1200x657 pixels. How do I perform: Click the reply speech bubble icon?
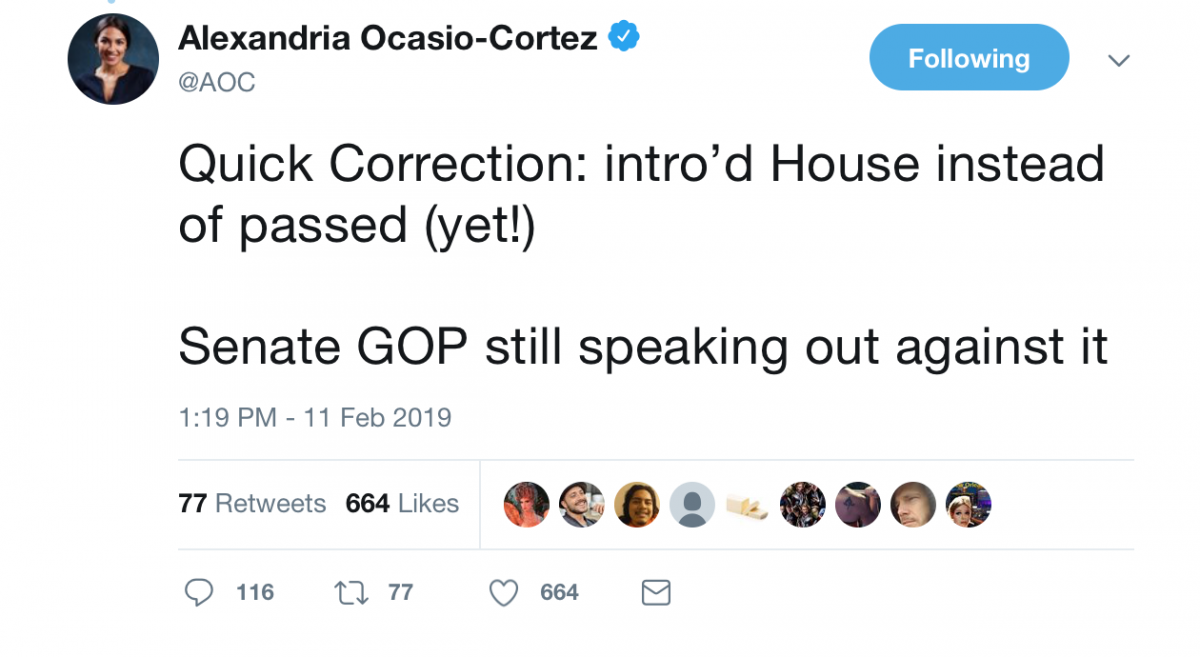point(200,593)
